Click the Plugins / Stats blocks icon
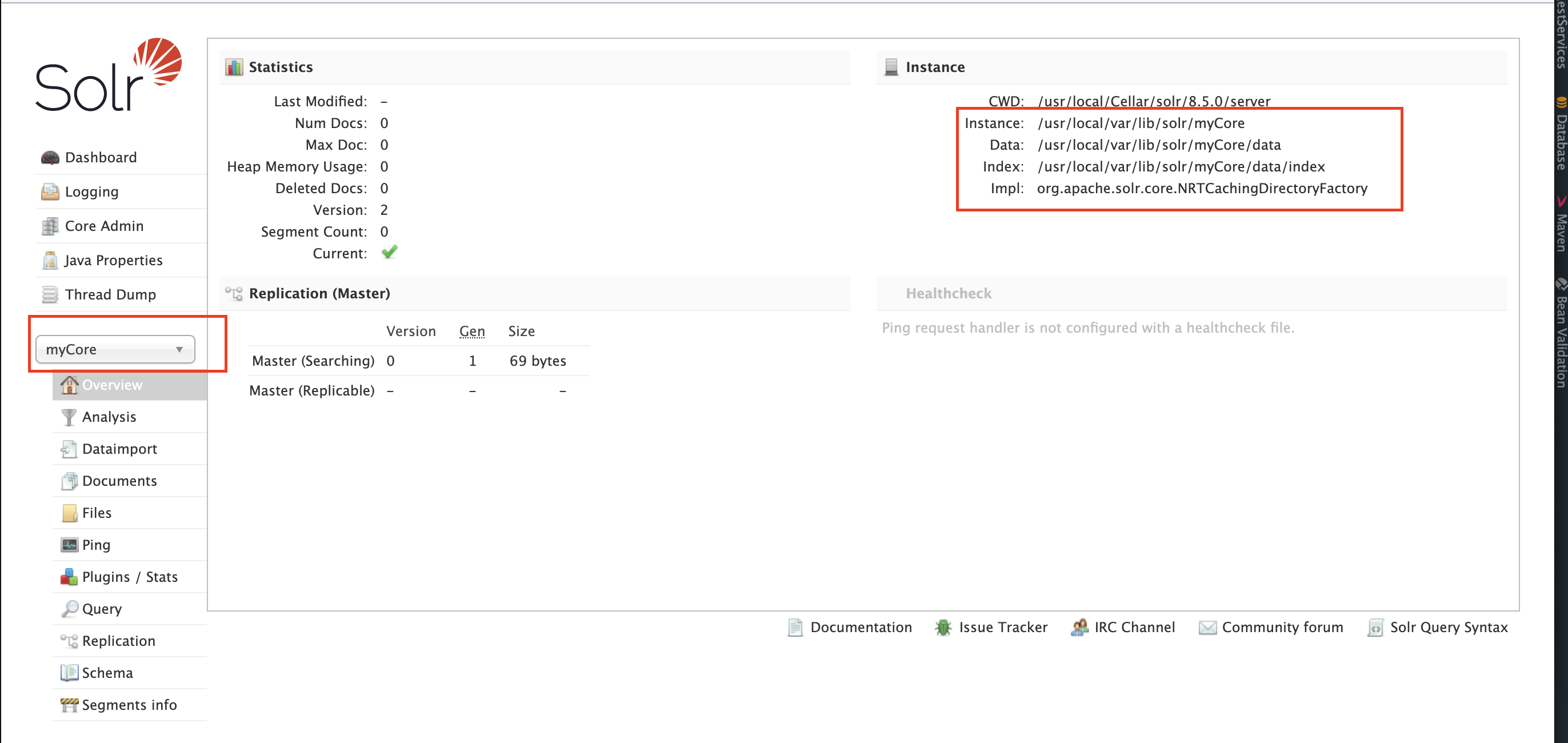The image size is (1568, 743). click(x=69, y=577)
